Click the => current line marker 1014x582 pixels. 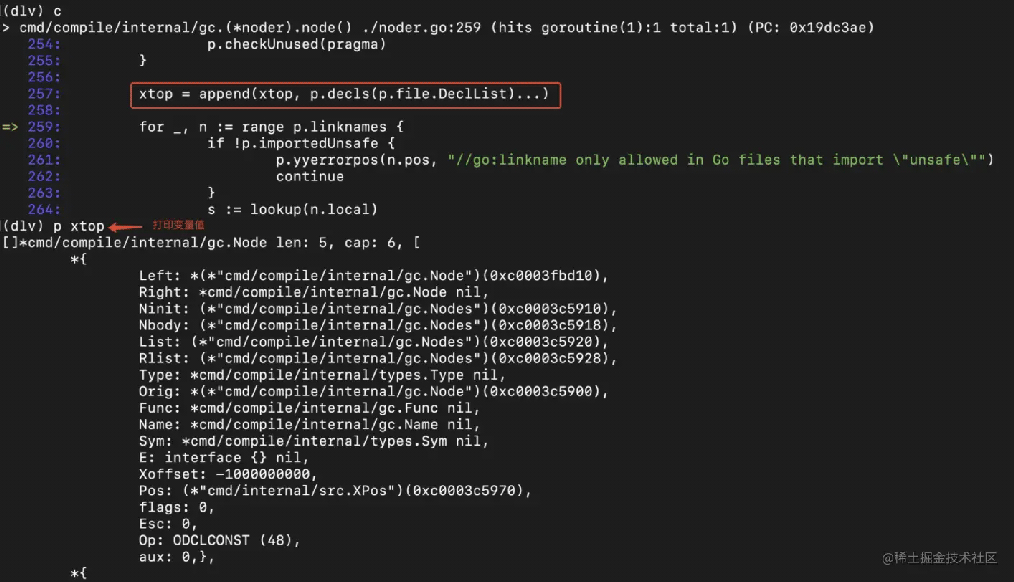12,127
